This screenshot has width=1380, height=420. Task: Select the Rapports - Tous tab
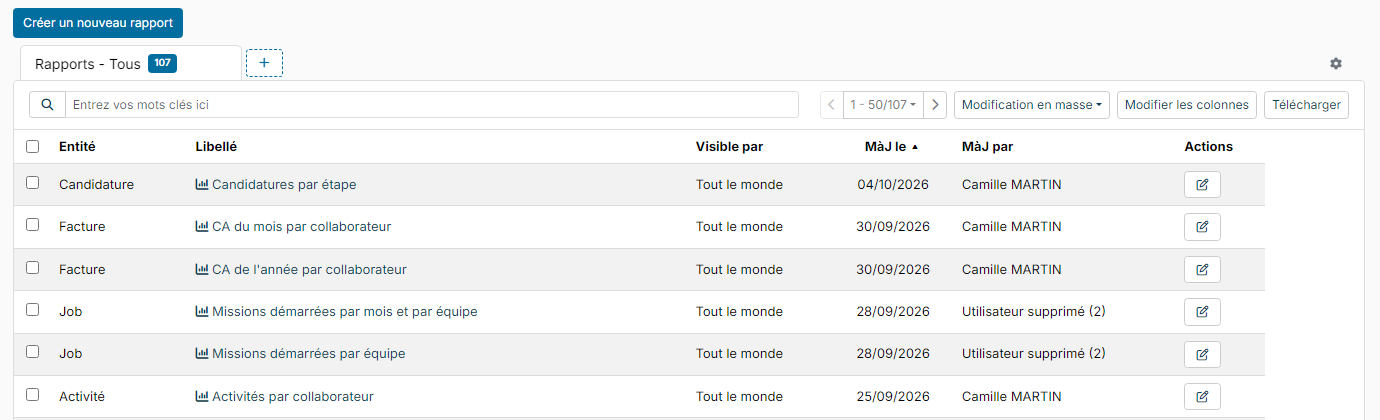(131, 63)
